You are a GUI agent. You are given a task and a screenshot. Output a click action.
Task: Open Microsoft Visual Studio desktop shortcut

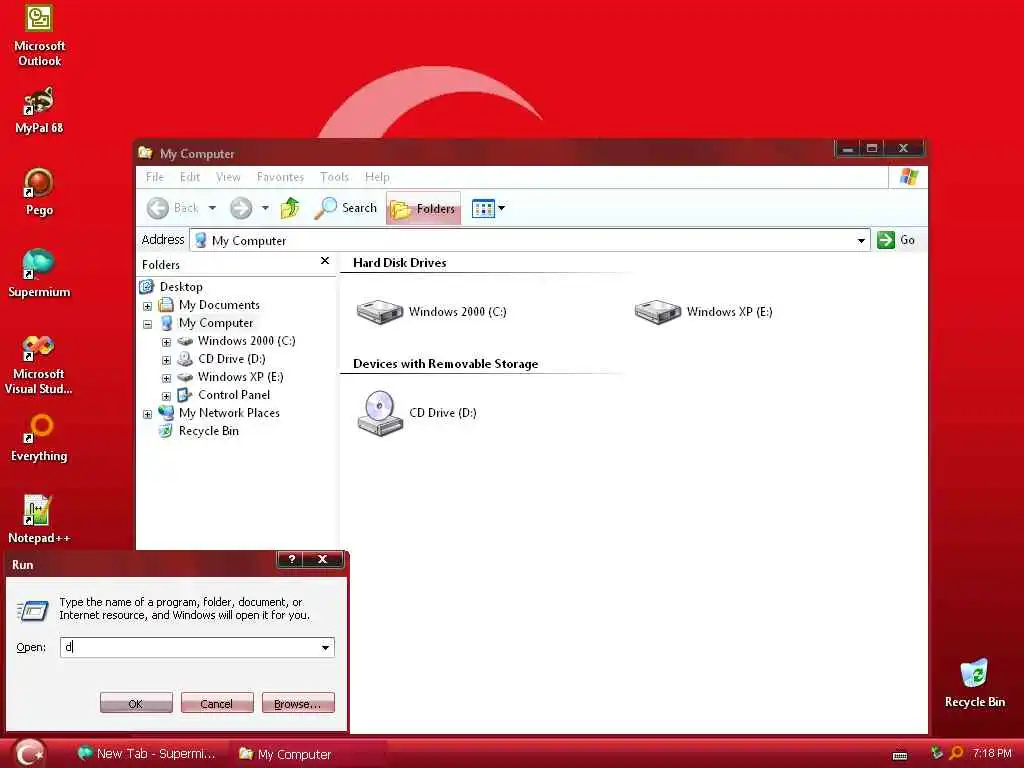[39, 364]
